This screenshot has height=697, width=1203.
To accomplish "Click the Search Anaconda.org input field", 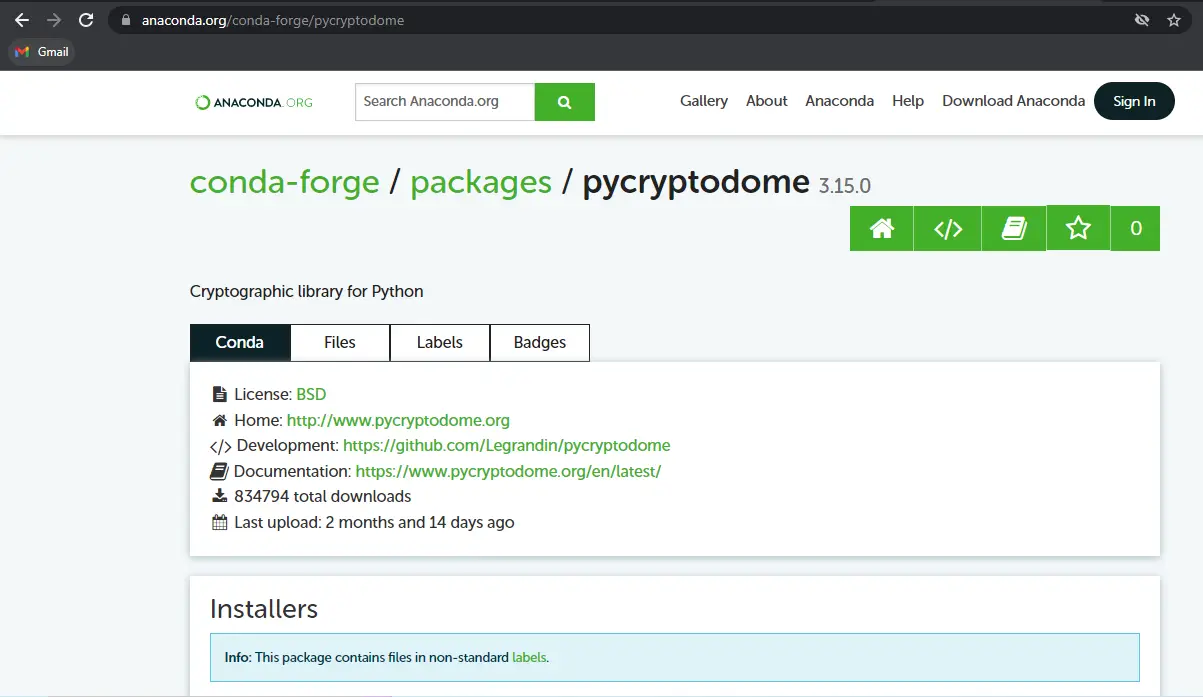I will 444,102.
